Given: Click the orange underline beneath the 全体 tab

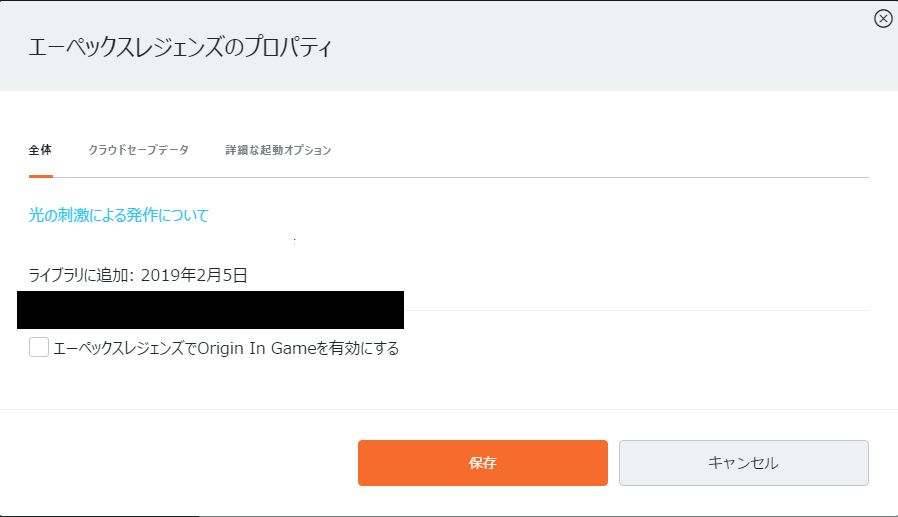Looking at the screenshot, I should (40, 176).
